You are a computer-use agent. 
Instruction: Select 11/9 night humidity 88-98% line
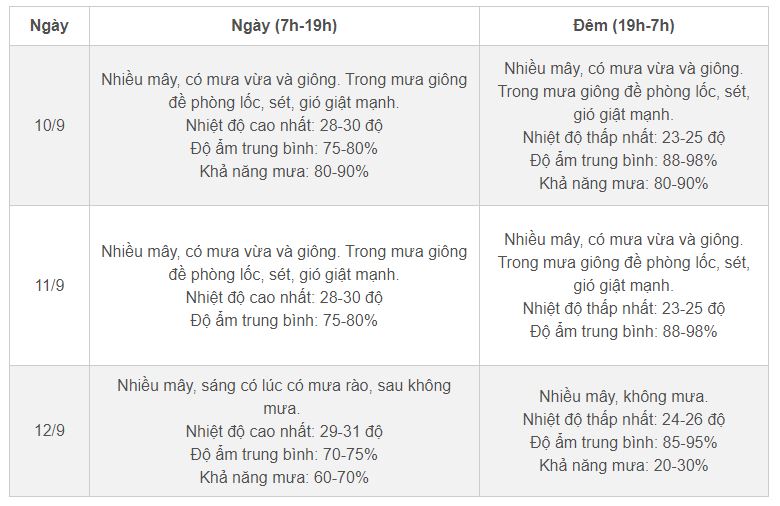(623, 331)
